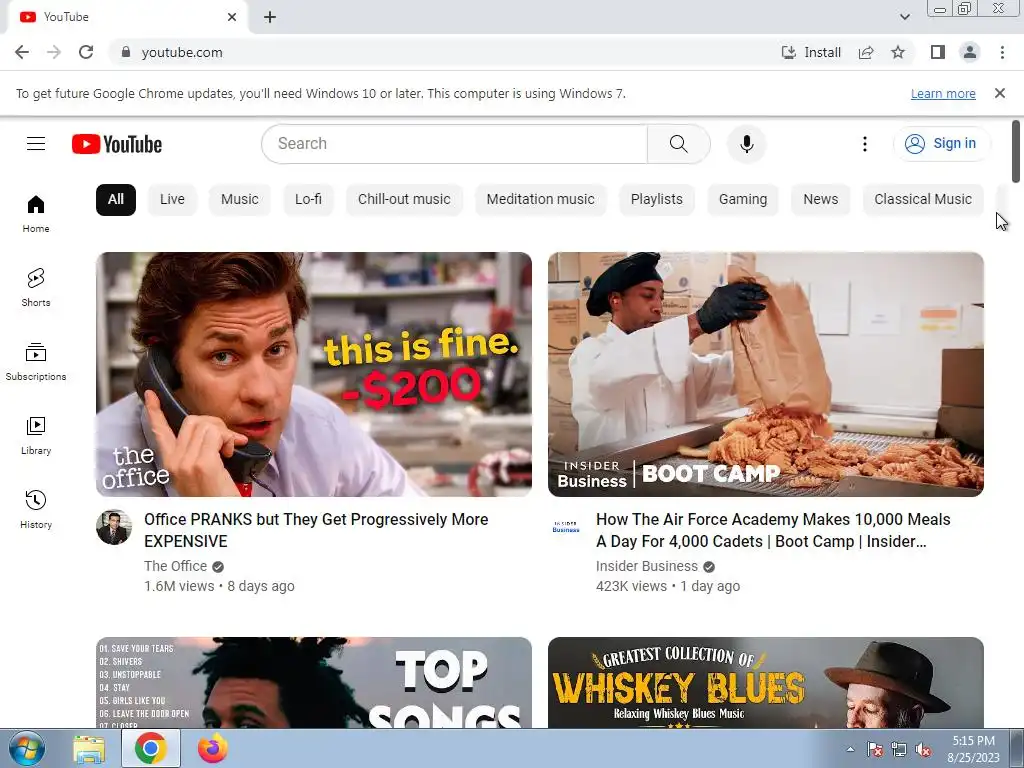Dismiss the Chrome update notification bar
The width and height of the screenshot is (1024, 768).
click(x=1000, y=93)
